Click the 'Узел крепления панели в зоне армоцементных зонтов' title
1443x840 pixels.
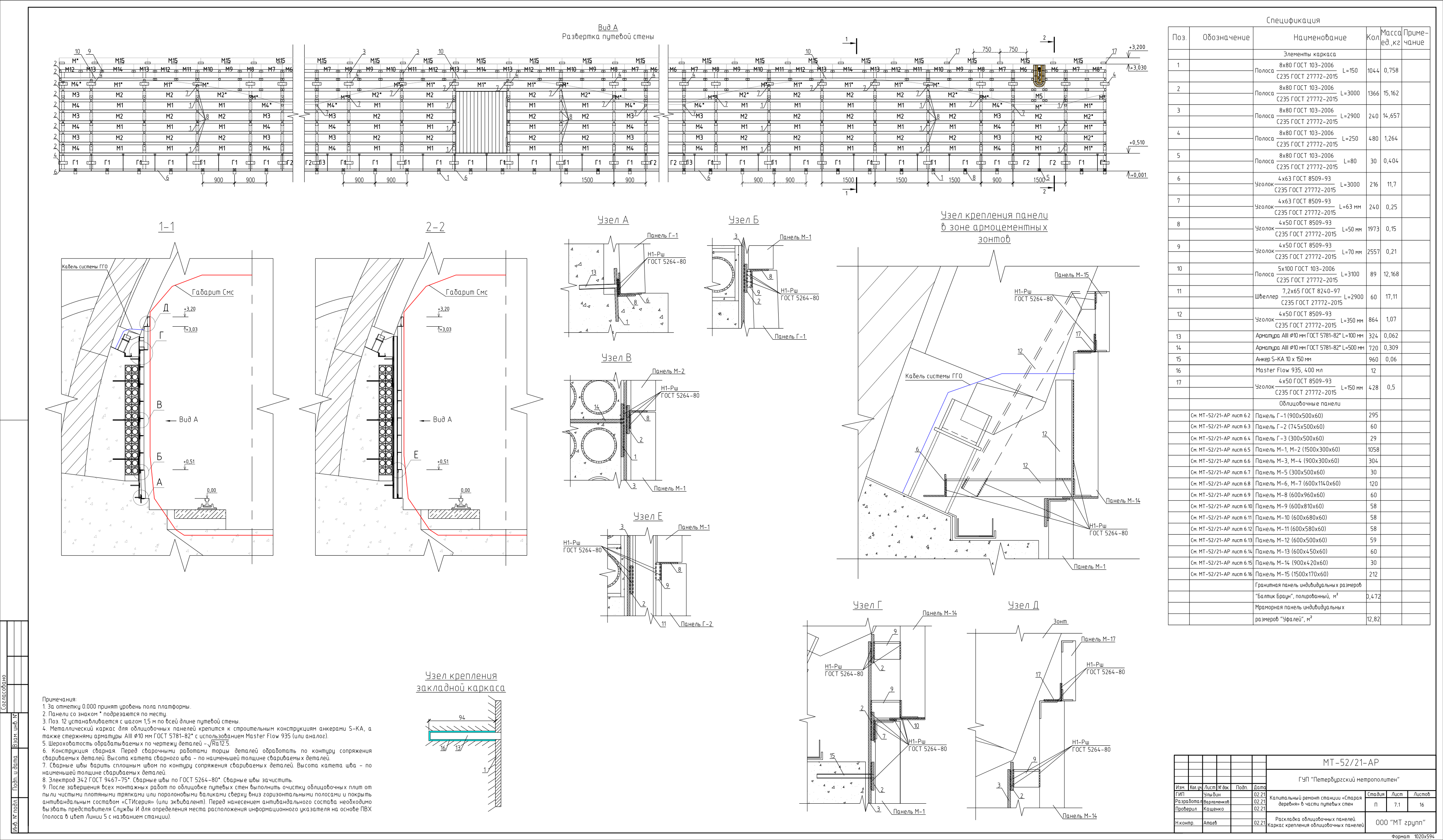click(x=994, y=227)
